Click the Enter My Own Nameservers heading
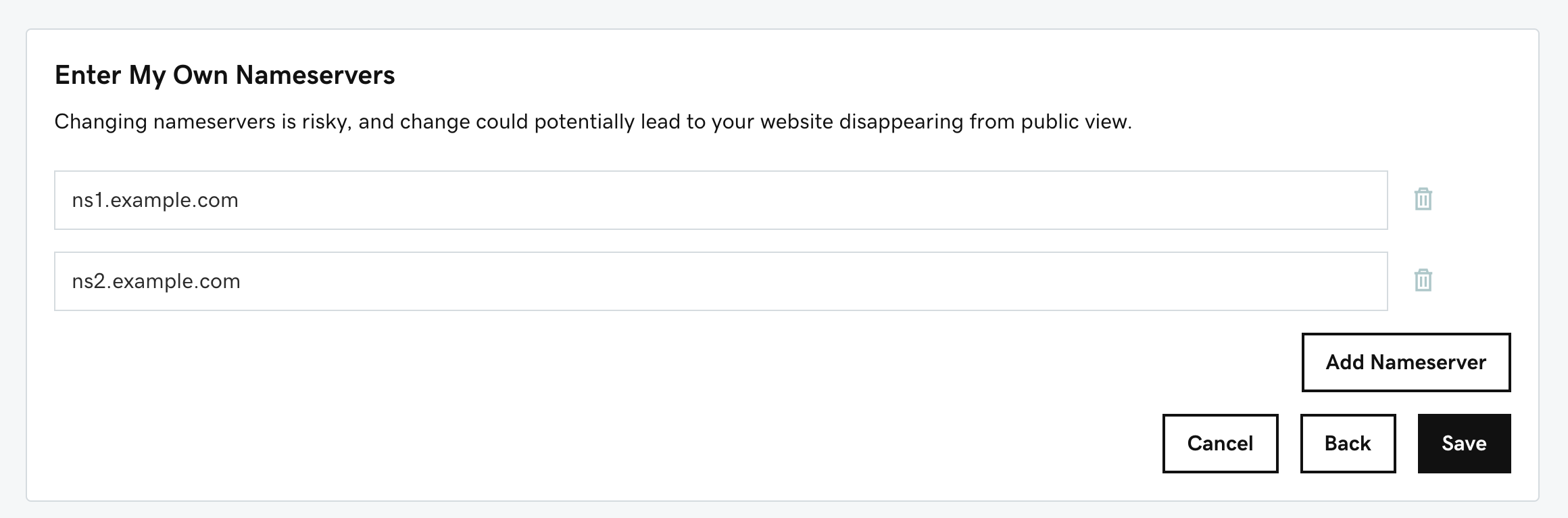Image resolution: width=1568 pixels, height=518 pixels. coord(225,74)
